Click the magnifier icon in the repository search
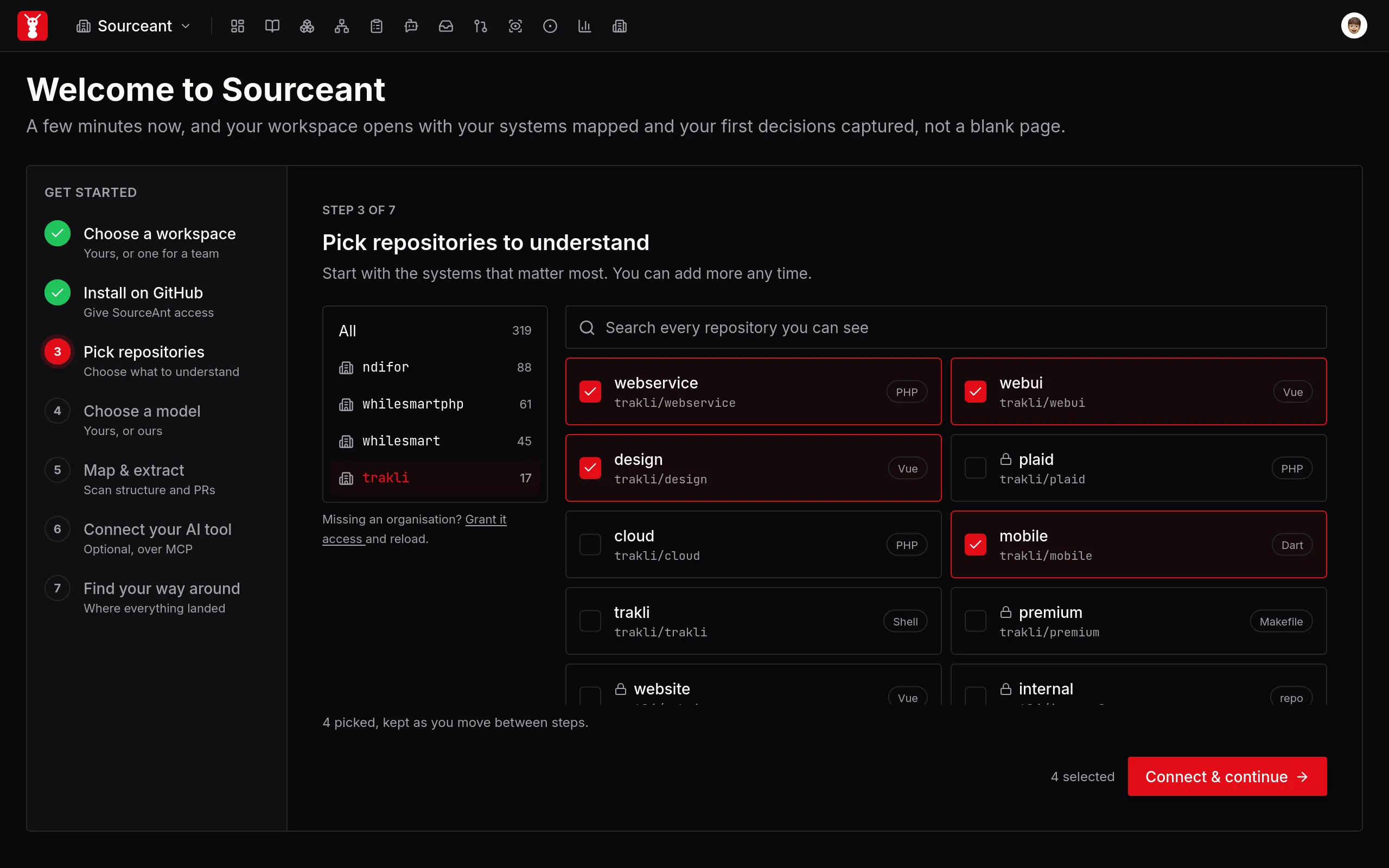 point(587,327)
